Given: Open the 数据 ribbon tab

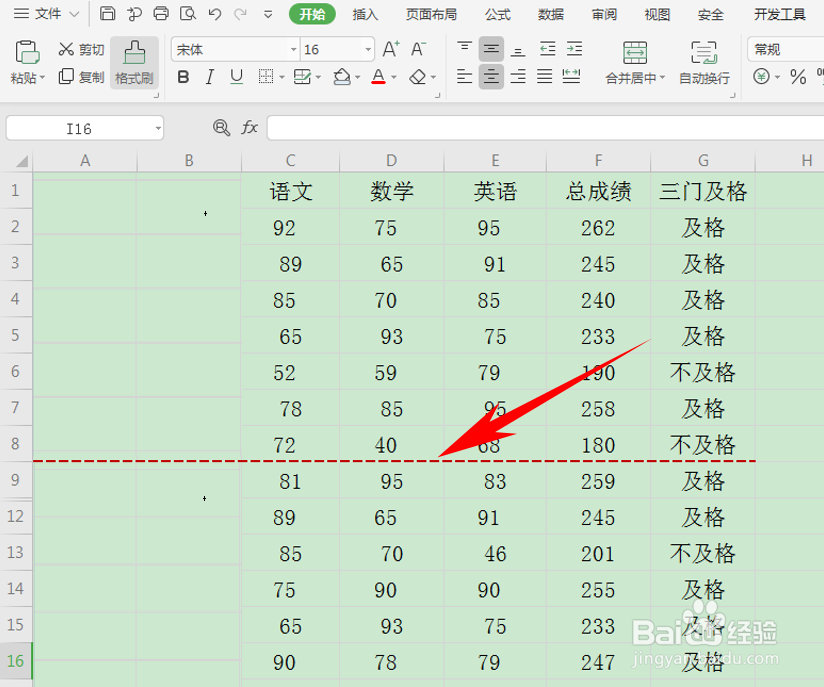Looking at the screenshot, I should tap(549, 14).
